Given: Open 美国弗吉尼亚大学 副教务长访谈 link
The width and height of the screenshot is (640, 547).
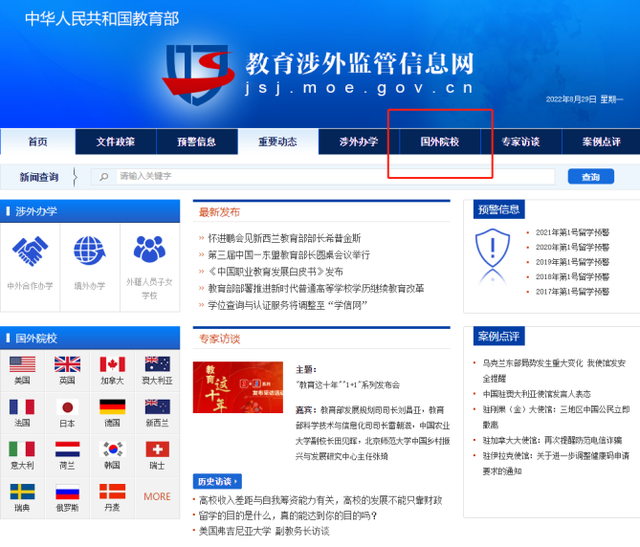Looking at the screenshot, I should click(x=264, y=531).
